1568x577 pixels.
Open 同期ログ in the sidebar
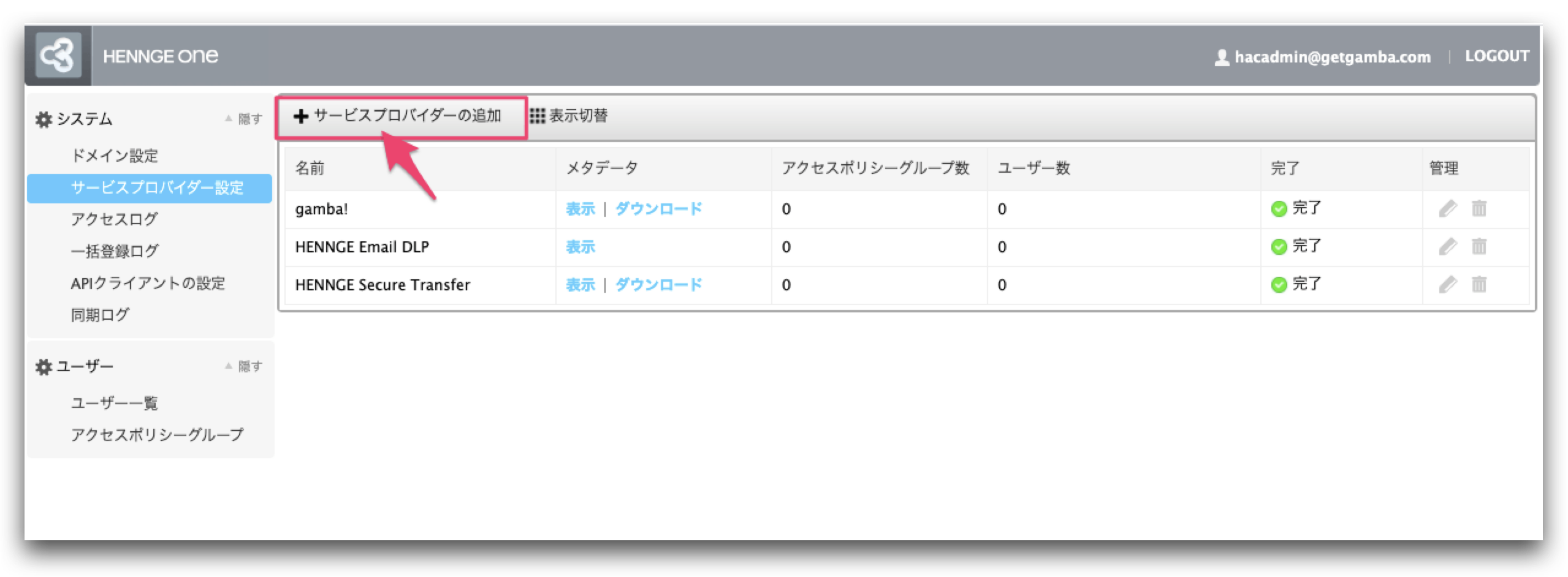pos(100,315)
